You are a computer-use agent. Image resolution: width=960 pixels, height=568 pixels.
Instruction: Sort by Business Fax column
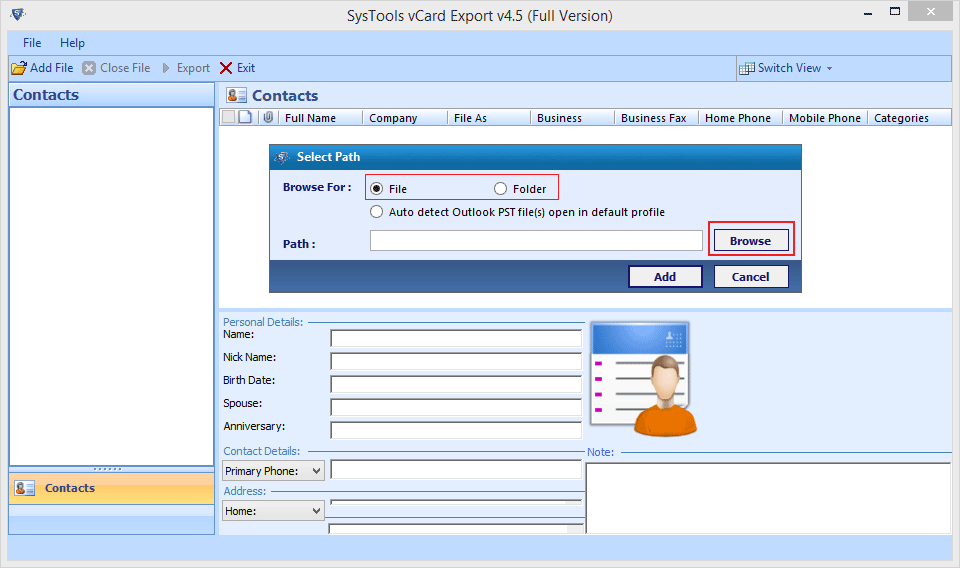tap(656, 118)
